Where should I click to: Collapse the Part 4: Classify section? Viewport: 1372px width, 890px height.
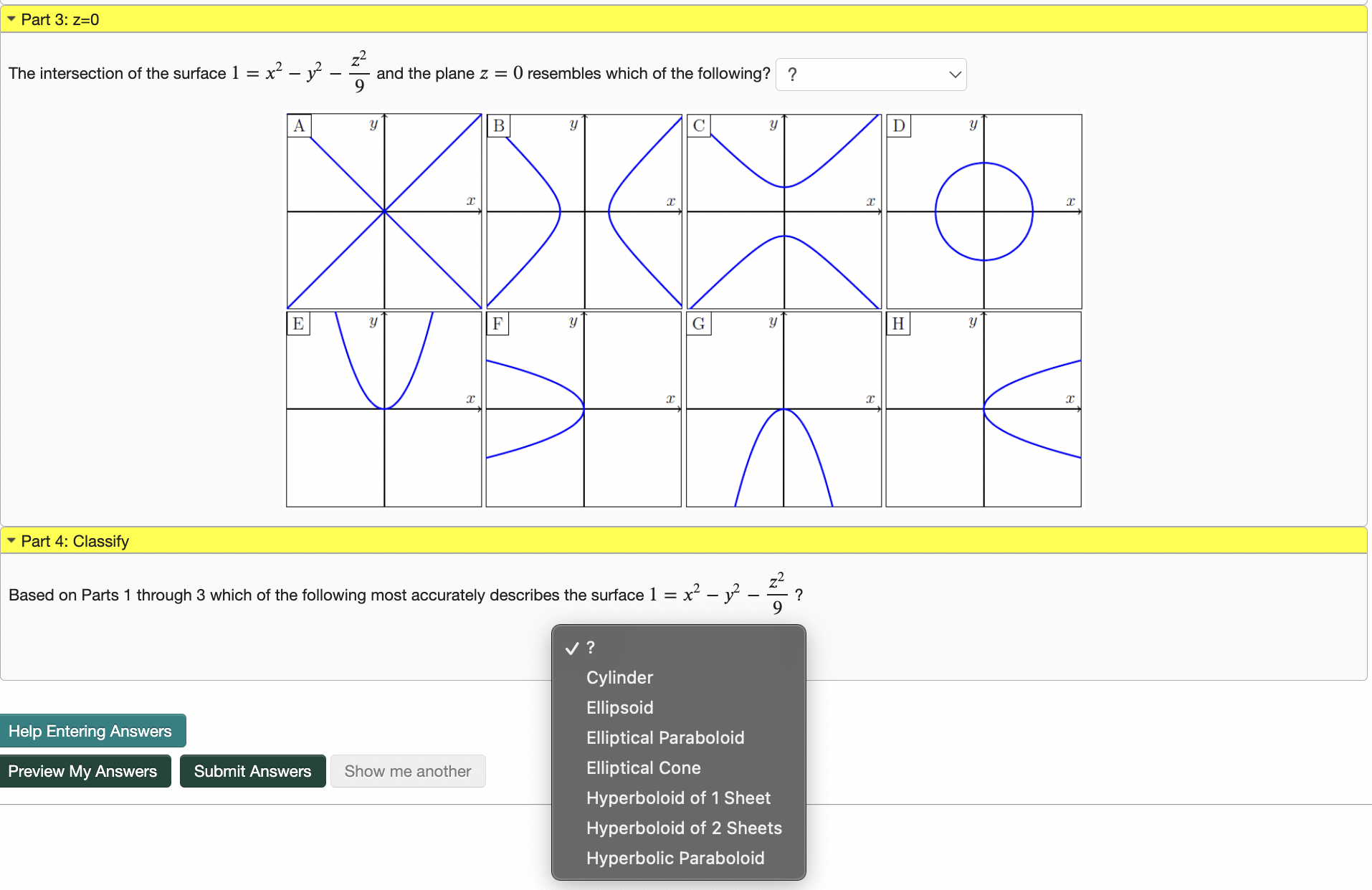11,541
